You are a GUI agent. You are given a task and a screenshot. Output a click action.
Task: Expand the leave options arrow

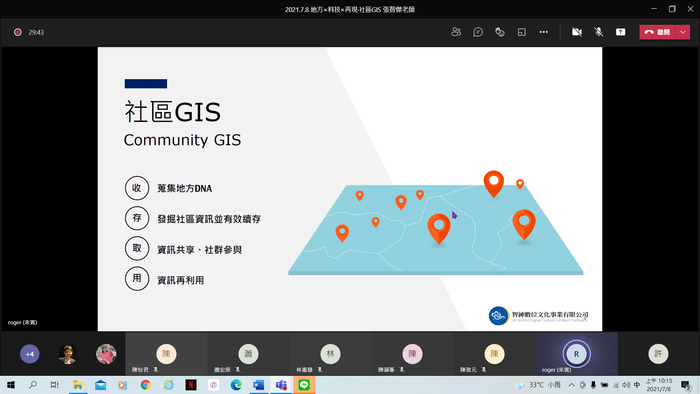[x=683, y=32]
